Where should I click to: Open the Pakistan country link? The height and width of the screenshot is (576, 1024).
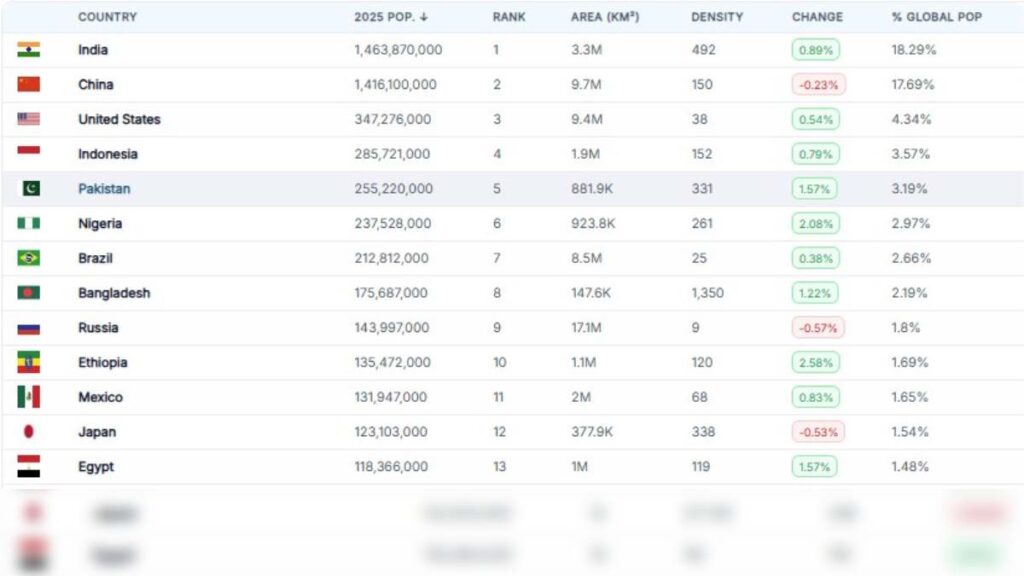click(104, 189)
